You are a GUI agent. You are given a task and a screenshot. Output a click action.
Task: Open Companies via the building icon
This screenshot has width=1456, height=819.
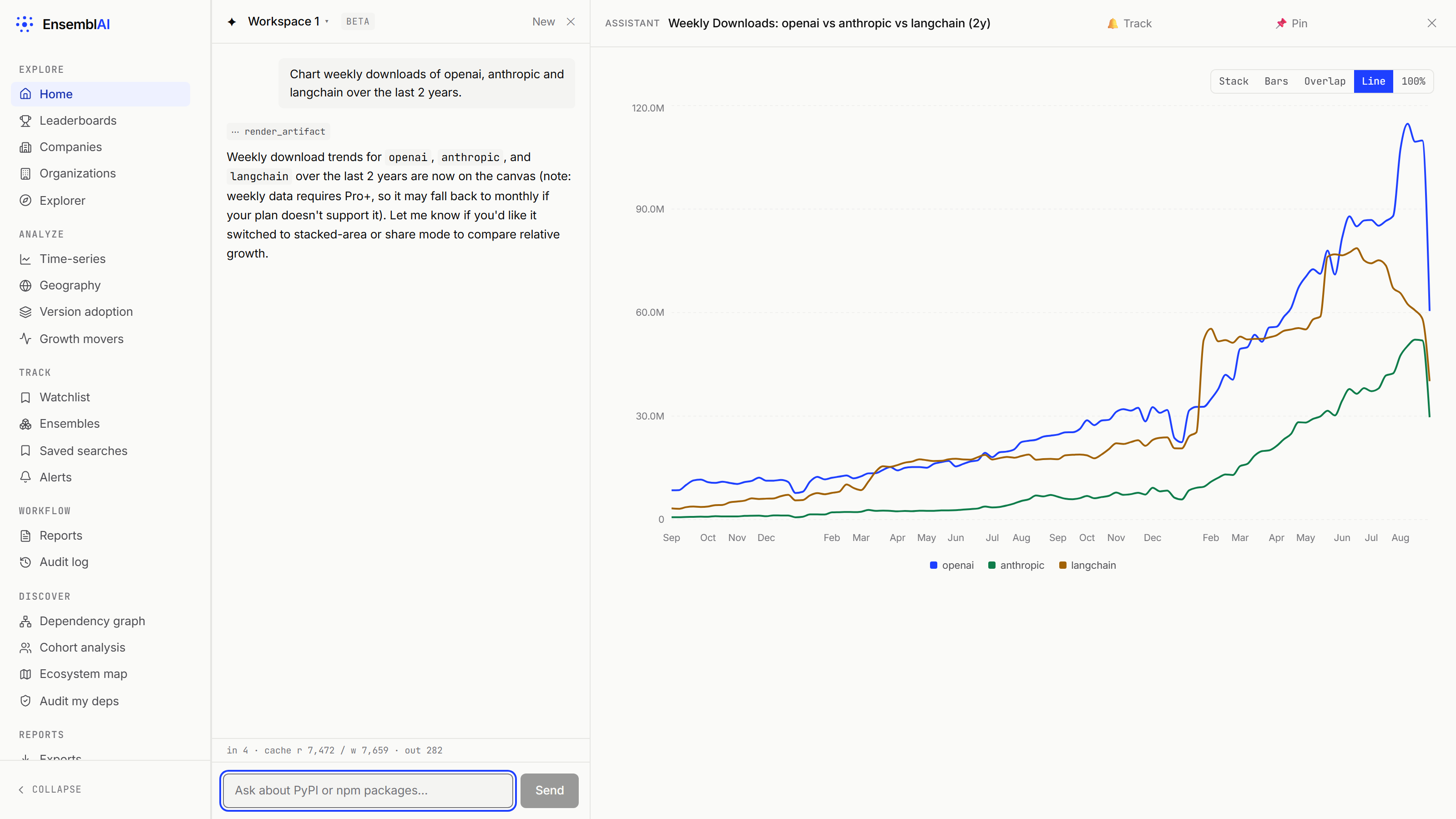coord(25,147)
